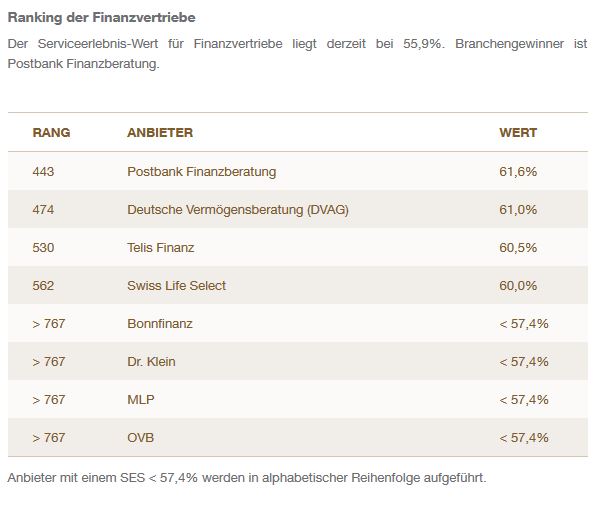Click the Dr. Klein provider entry
This screenshot has height=509, width=595.
point(151,361)
